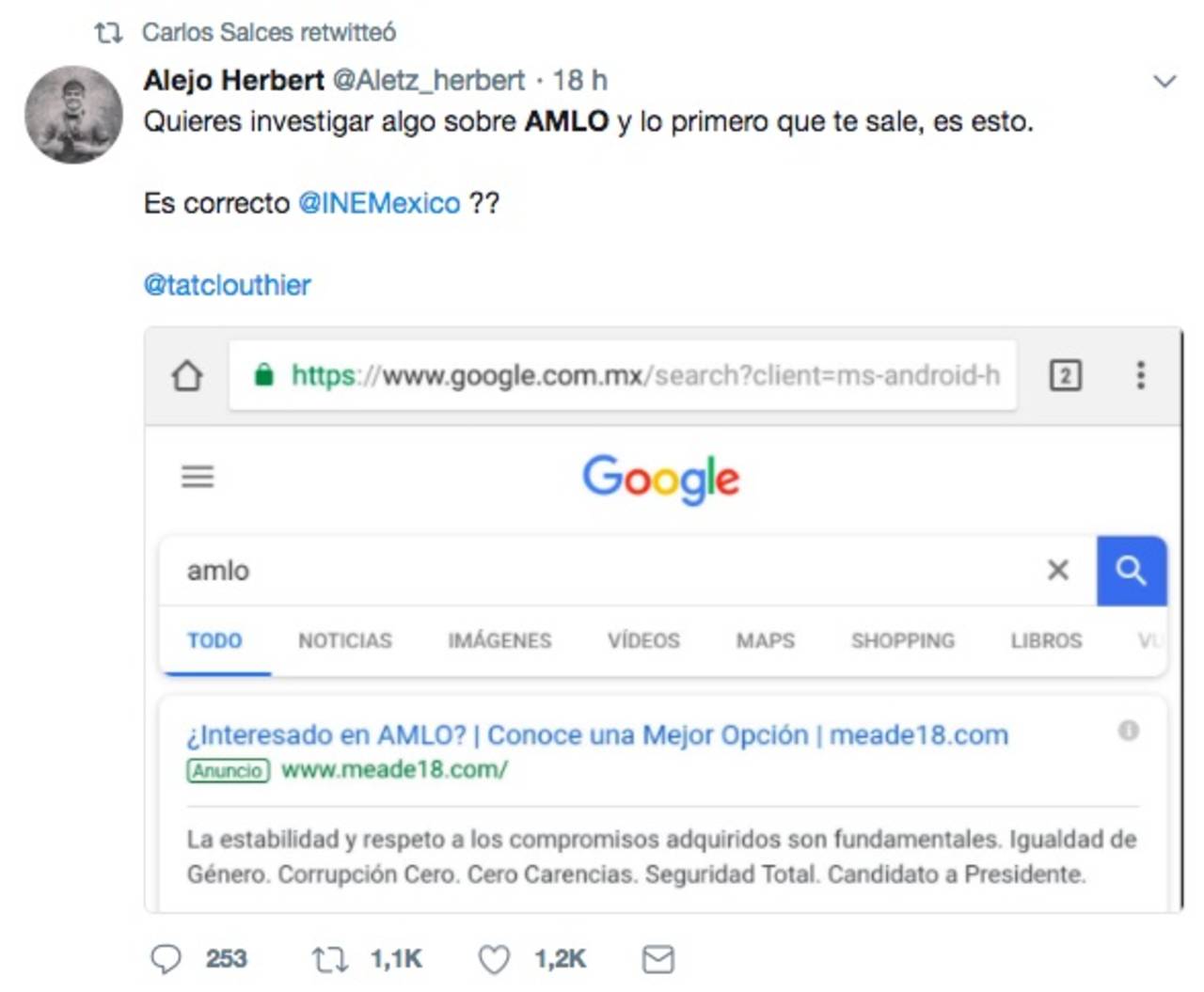This screenshot has width=1204, height=992.
Task: Click the @INEMexico mention
Action: 379,203
